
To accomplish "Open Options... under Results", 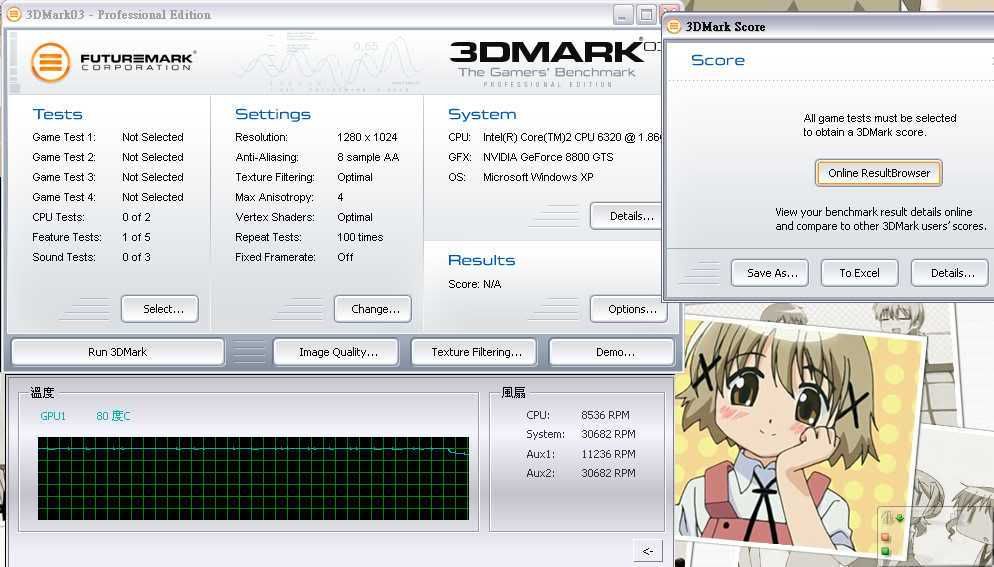I will [x=629, y=309].
